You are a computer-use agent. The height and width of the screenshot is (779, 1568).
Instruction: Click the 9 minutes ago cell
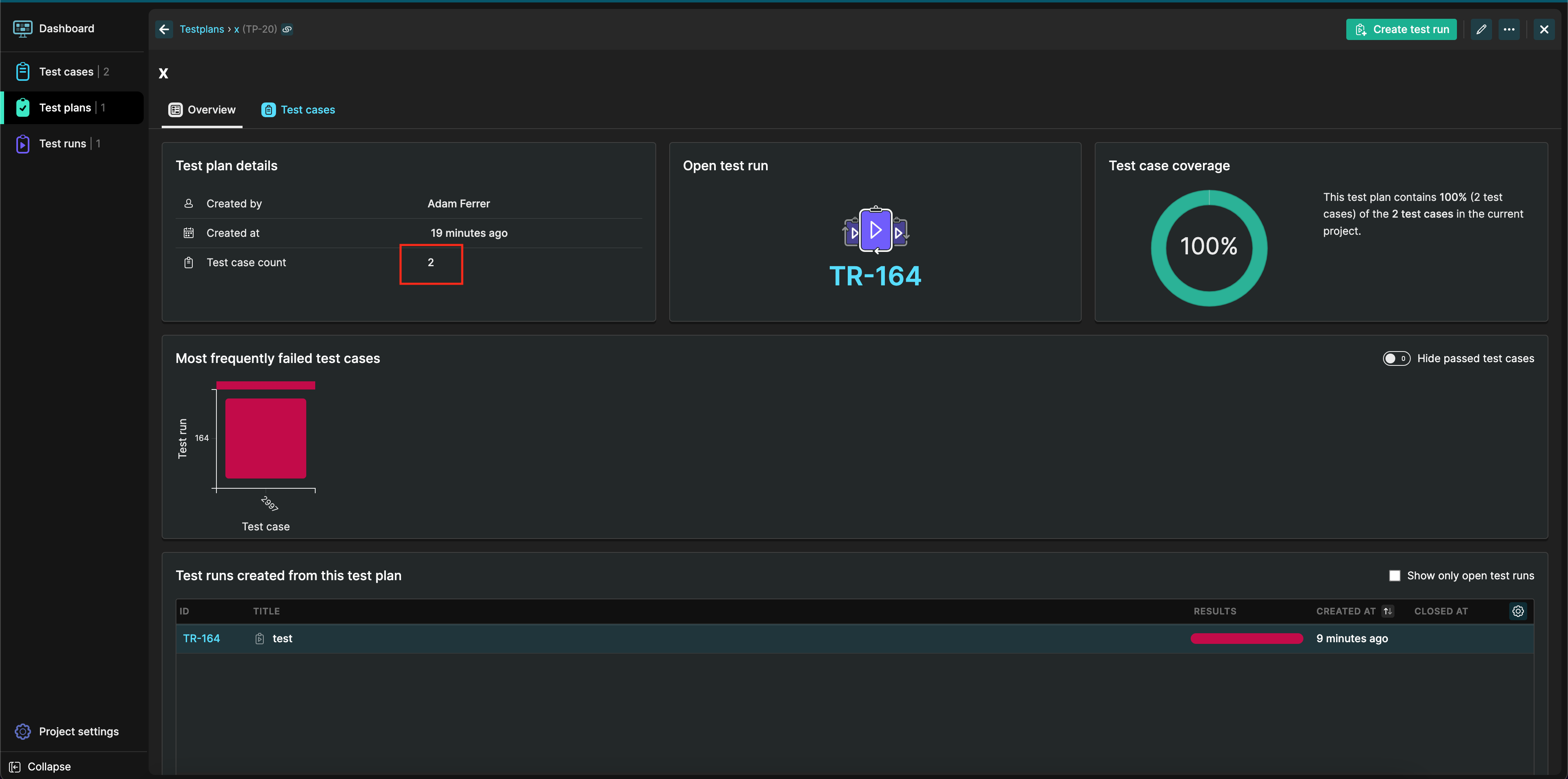pyautogui.click(x=1352, y=639)
